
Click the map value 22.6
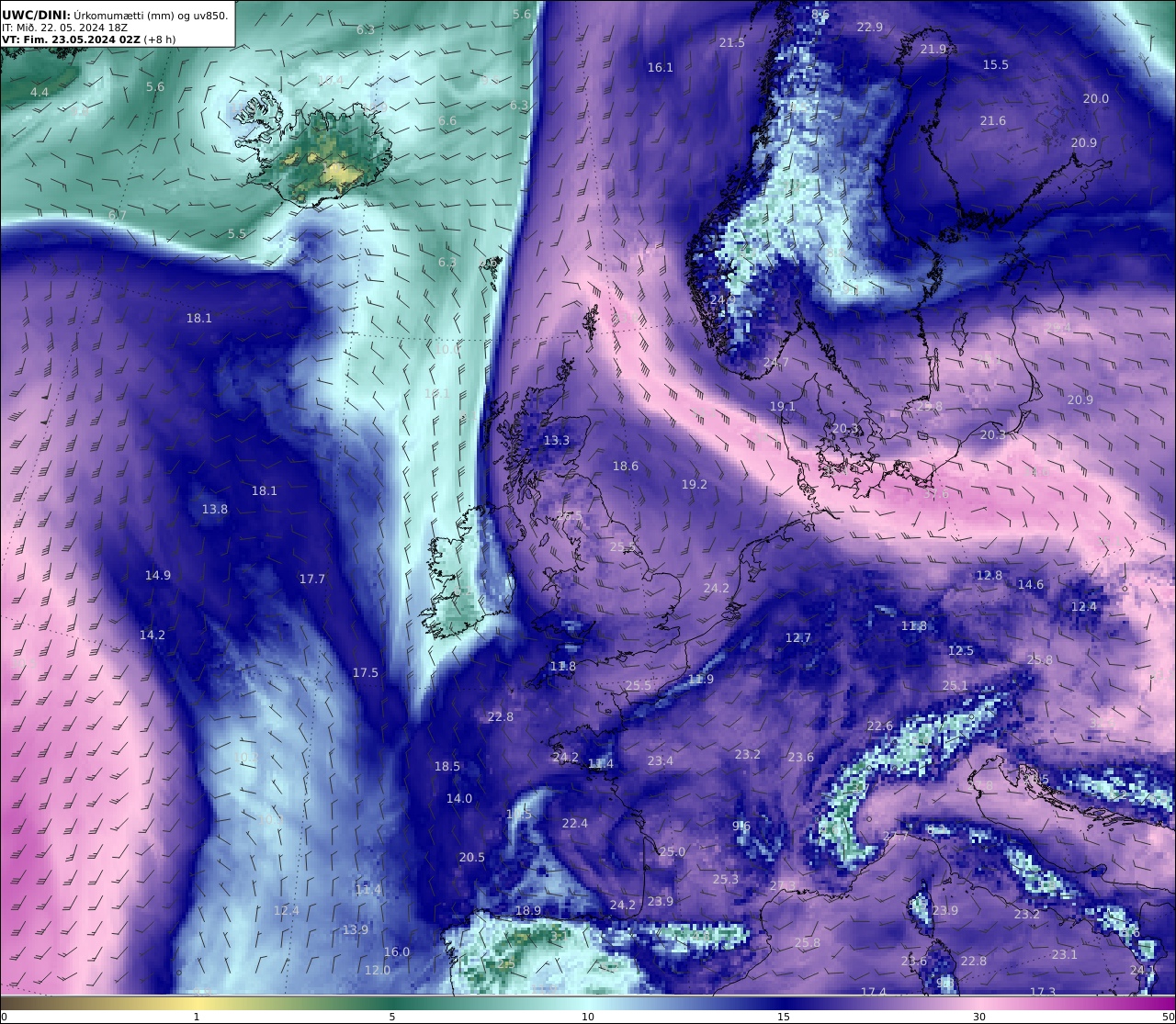click(x=880, y=726)
